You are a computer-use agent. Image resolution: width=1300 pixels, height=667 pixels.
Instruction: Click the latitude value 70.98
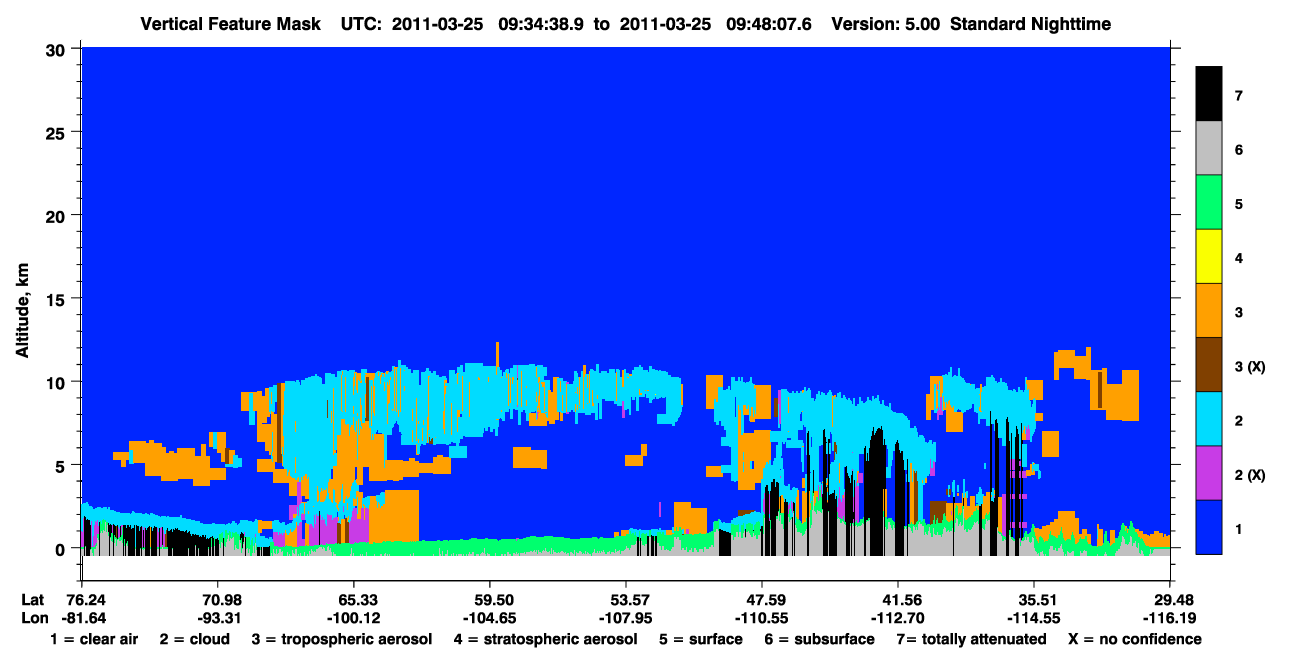point(217,600)
